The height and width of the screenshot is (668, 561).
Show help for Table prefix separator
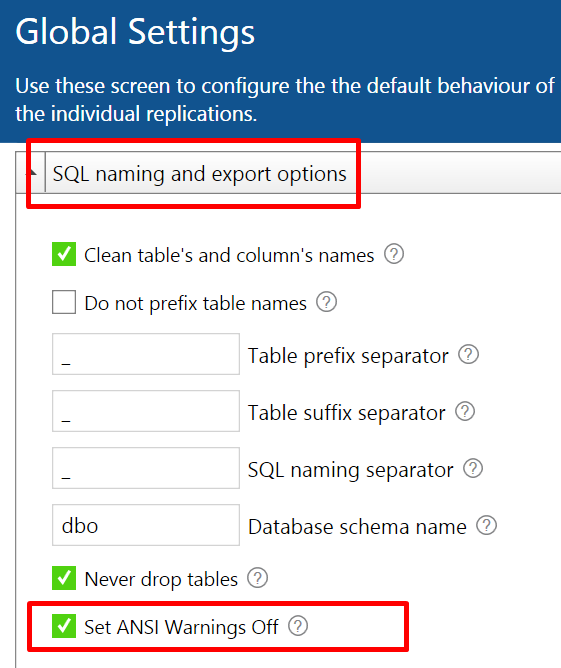[x=469, y=354]
